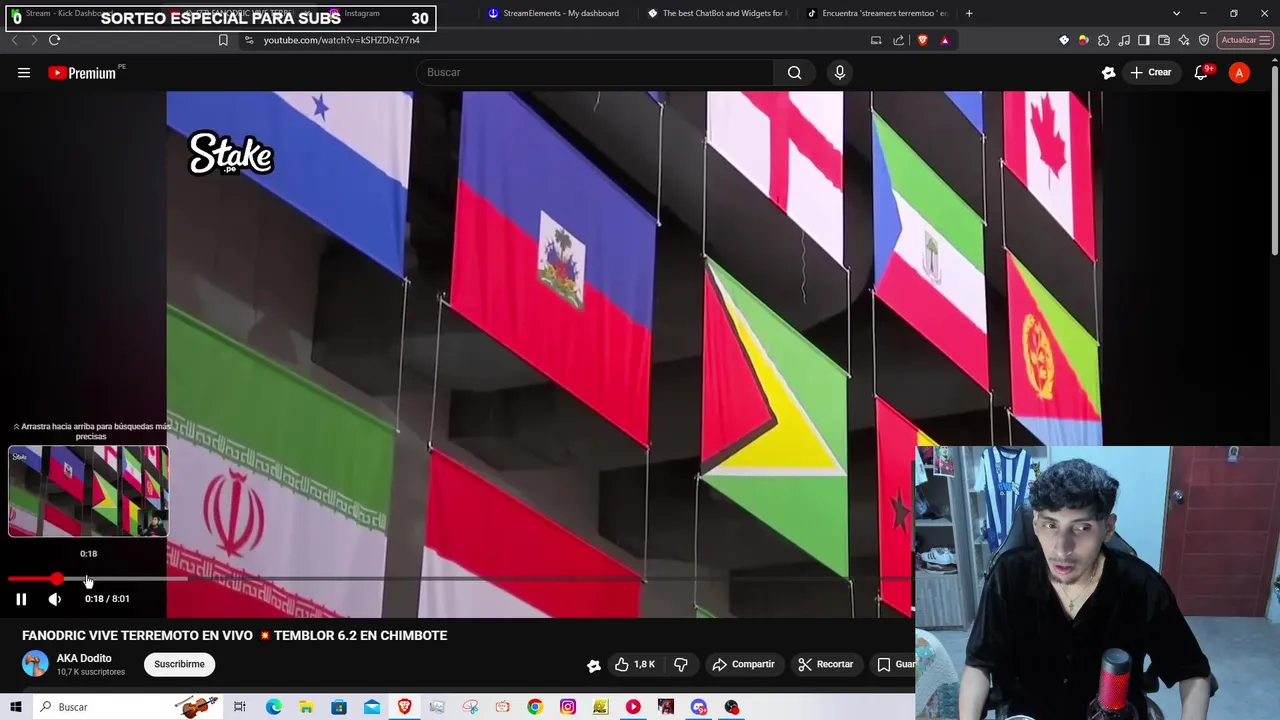The image size is (1280, 720).
Task: Open Mail app from taskbar
Action: 372,707
